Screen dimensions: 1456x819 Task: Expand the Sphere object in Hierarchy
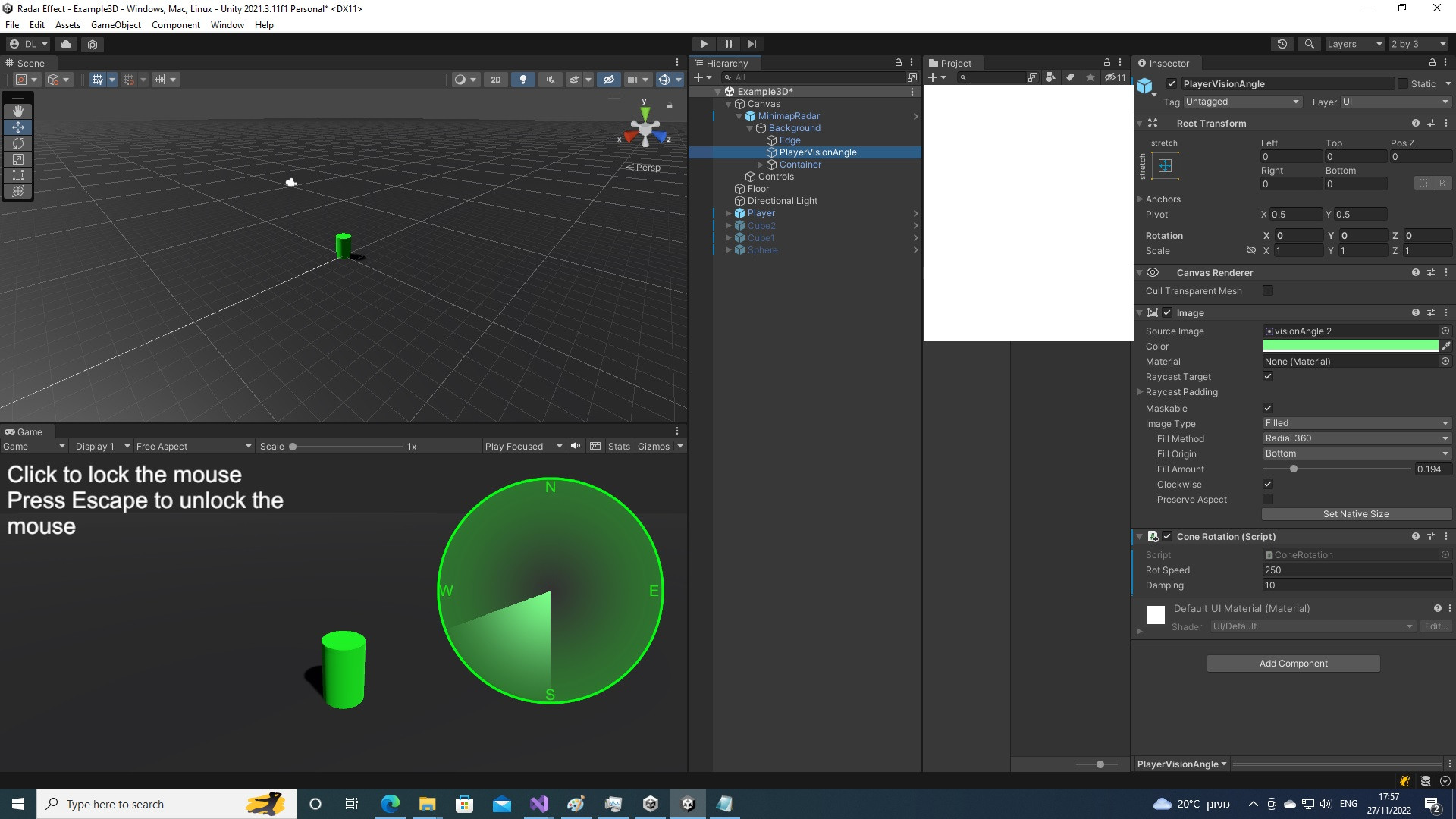(x=728, y=250)
